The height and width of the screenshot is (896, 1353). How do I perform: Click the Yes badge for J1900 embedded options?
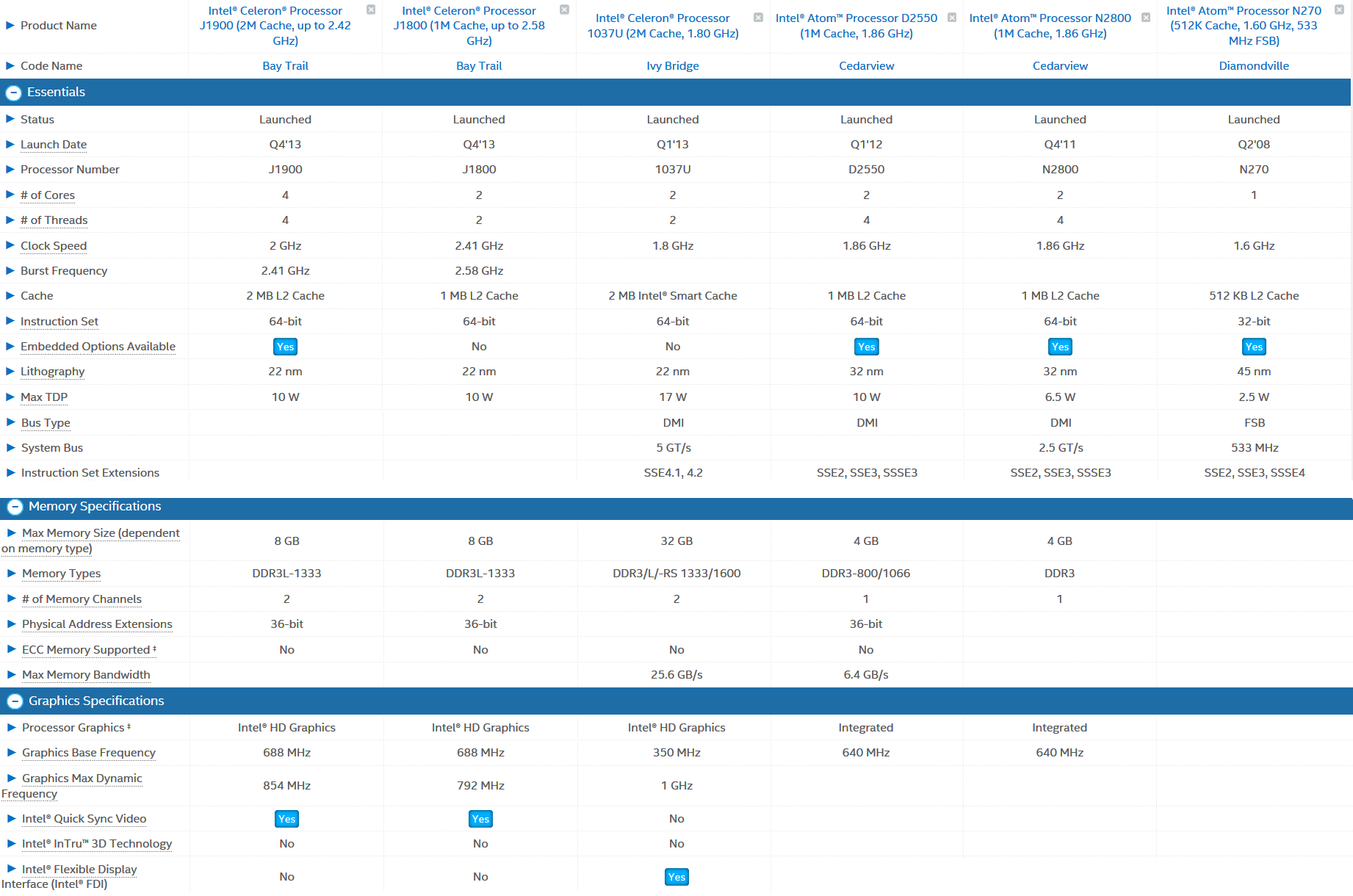[x=285, y=347]
